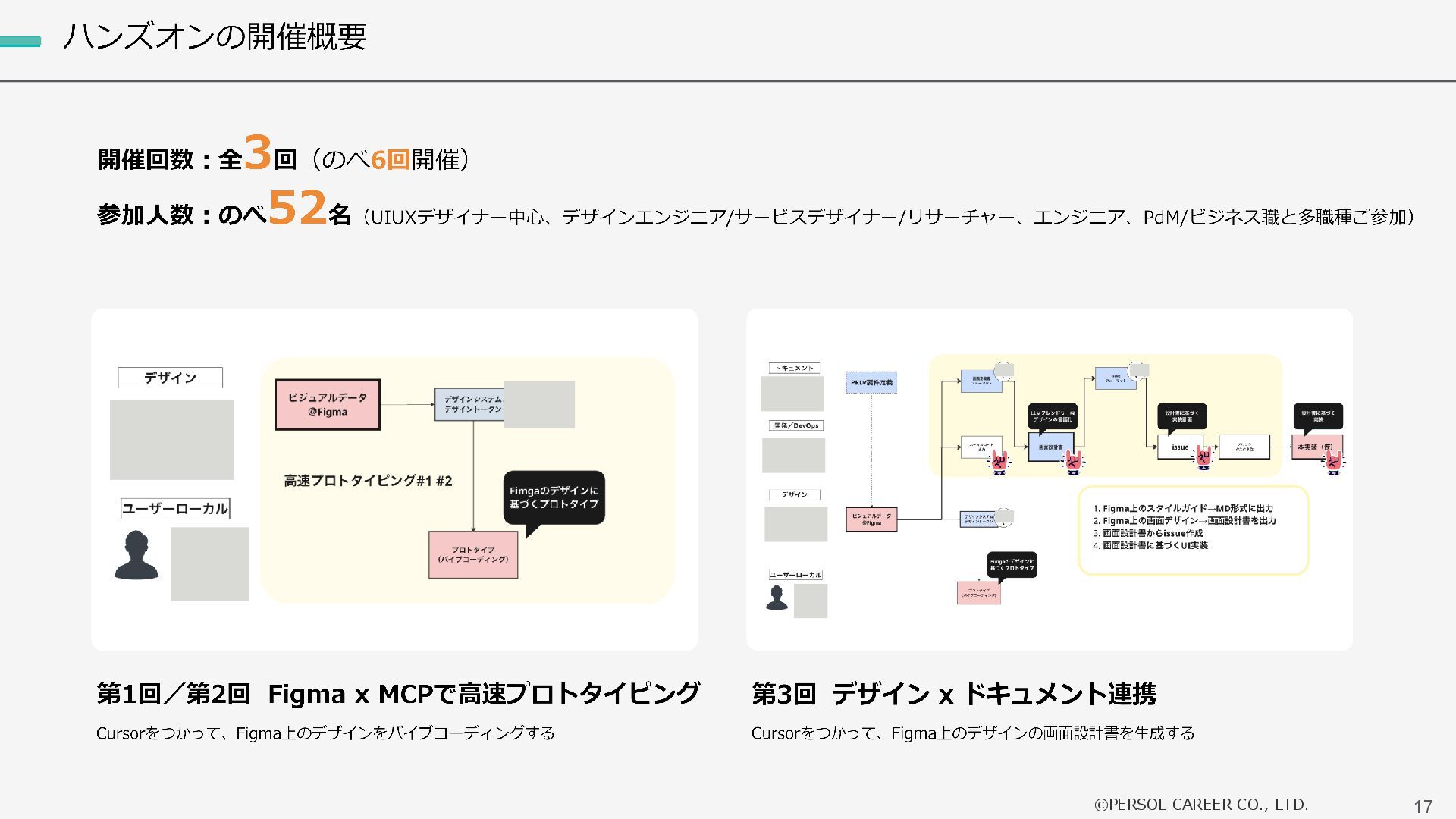Click the rock-hand icon on the issue box
The image size is (1456, 819).
click(x=1203, y=457)
